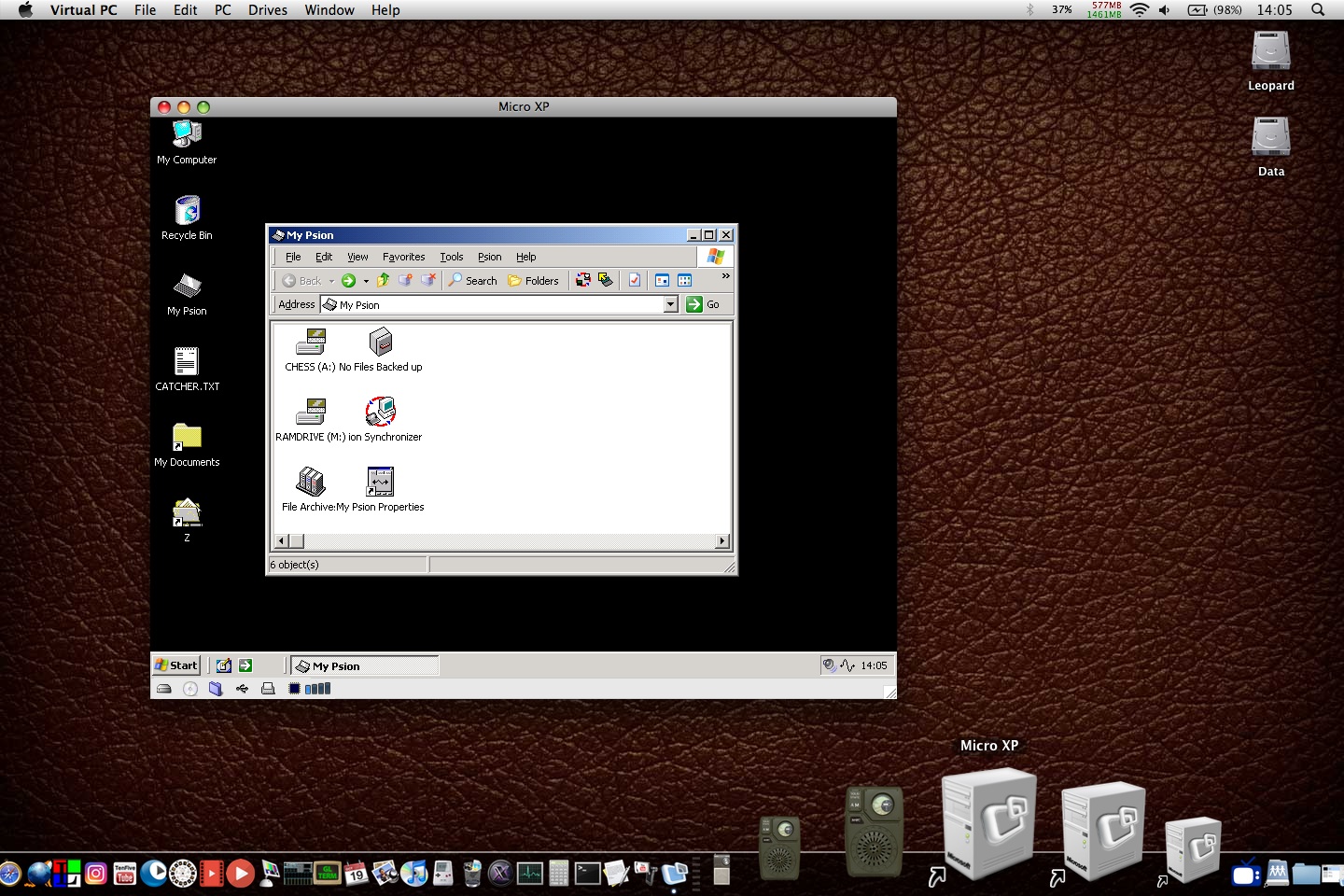Screen dimensions: 1344x896
Task: Click the horizontal scrollbar right arrow
Action: [721, 541]
